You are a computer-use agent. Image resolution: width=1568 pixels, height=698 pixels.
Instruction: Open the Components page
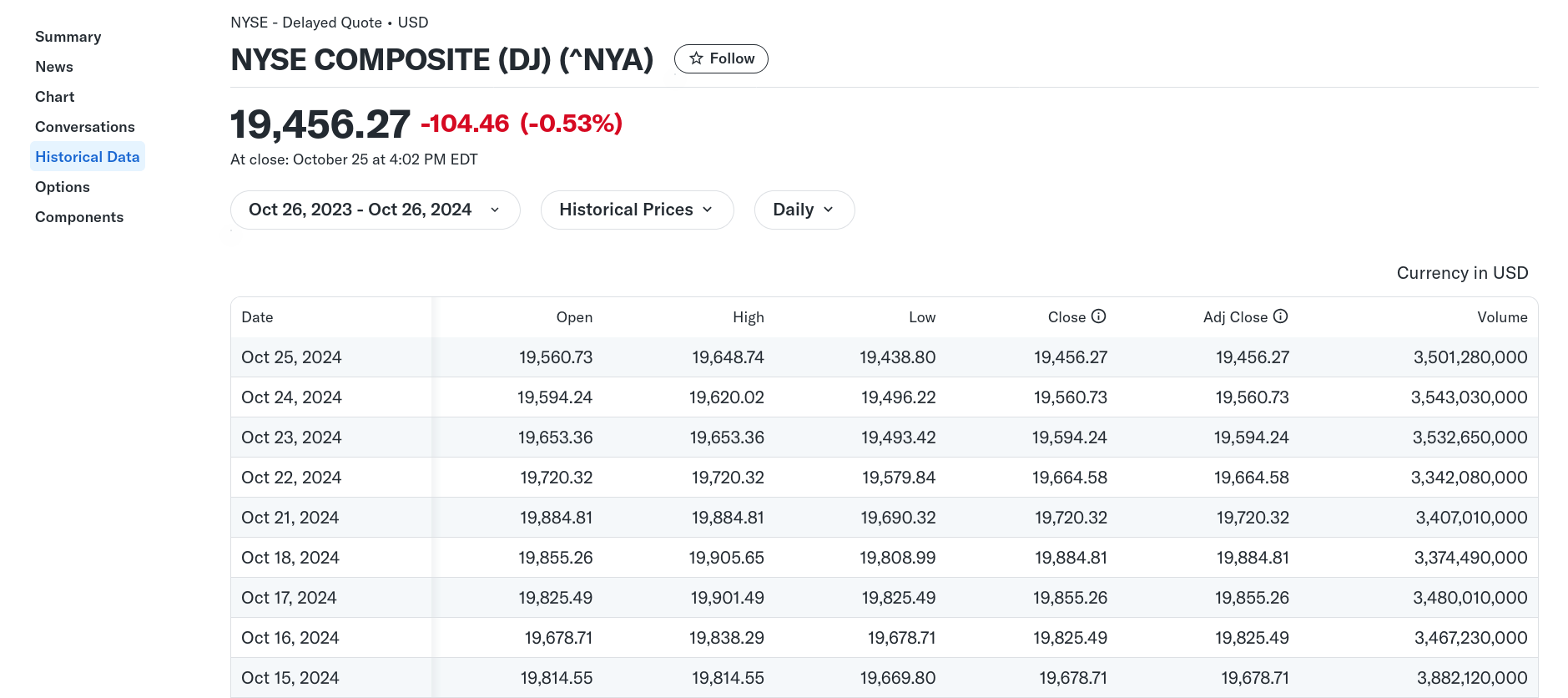point(79,217)
